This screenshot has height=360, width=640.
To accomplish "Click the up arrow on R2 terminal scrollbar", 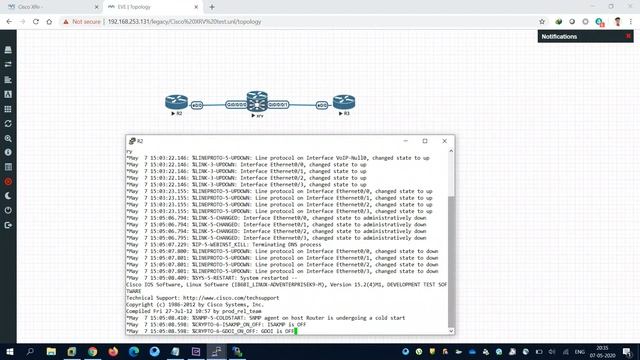I will [x=451, y=151].
